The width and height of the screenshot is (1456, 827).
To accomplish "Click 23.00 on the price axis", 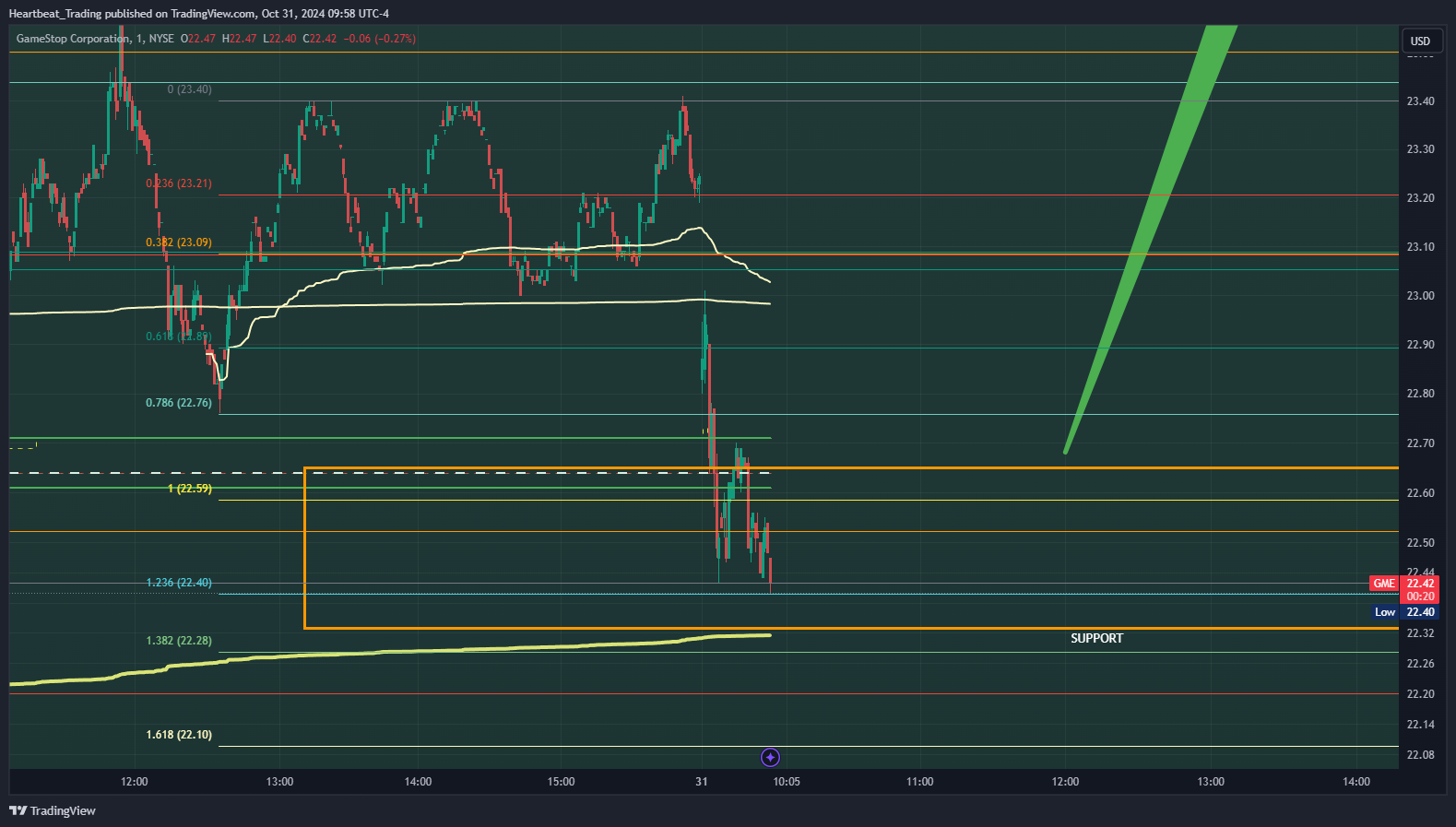I will coord(1420,296).
